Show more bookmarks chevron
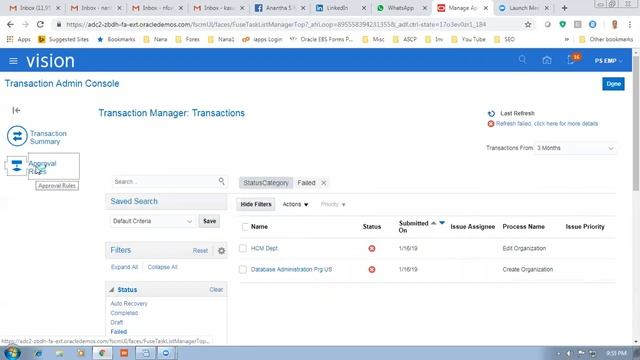Viewport: 640px width, 360px height. coord(567,39)
